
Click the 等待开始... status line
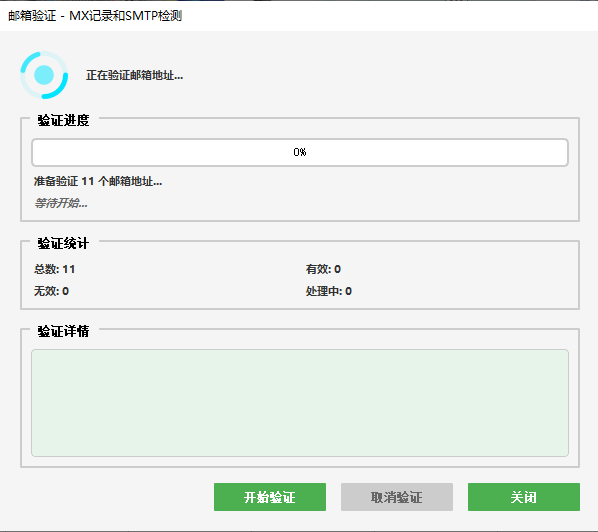pyautogui.click(x=61, y=203)
